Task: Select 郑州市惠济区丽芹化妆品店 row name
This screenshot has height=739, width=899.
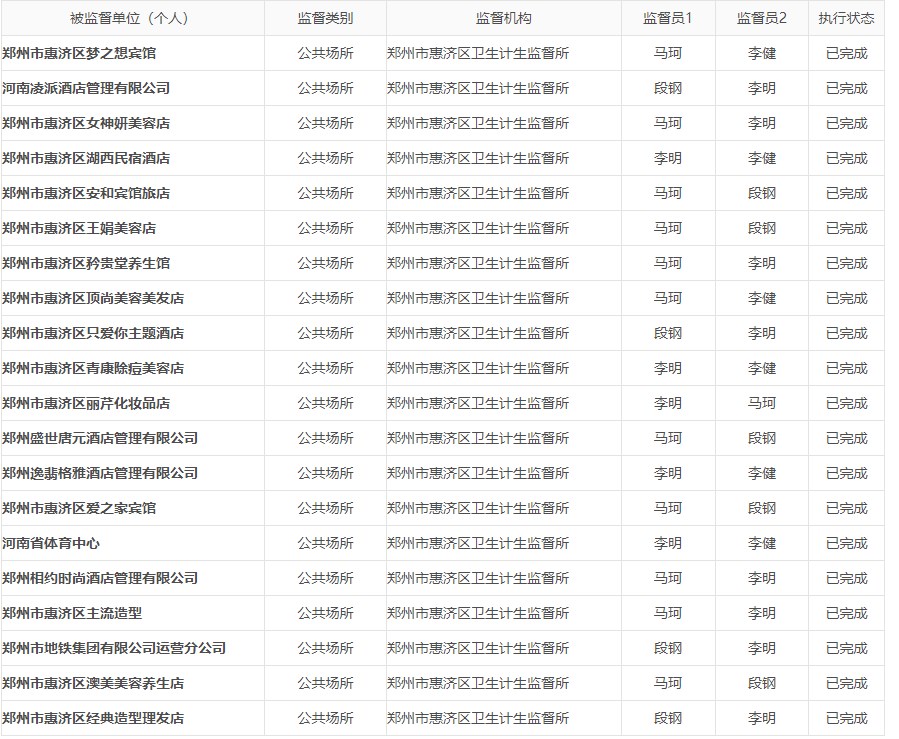Action: [86, 403]
